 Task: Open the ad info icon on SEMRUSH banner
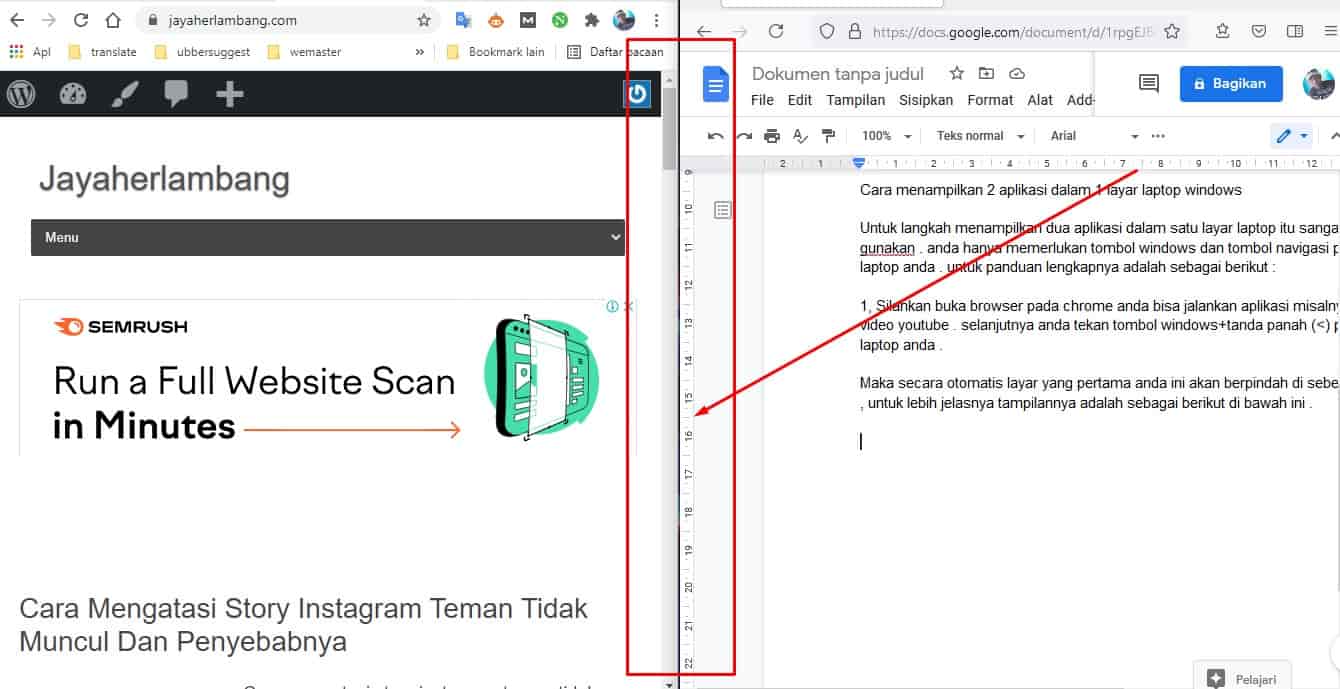[612, 307]
